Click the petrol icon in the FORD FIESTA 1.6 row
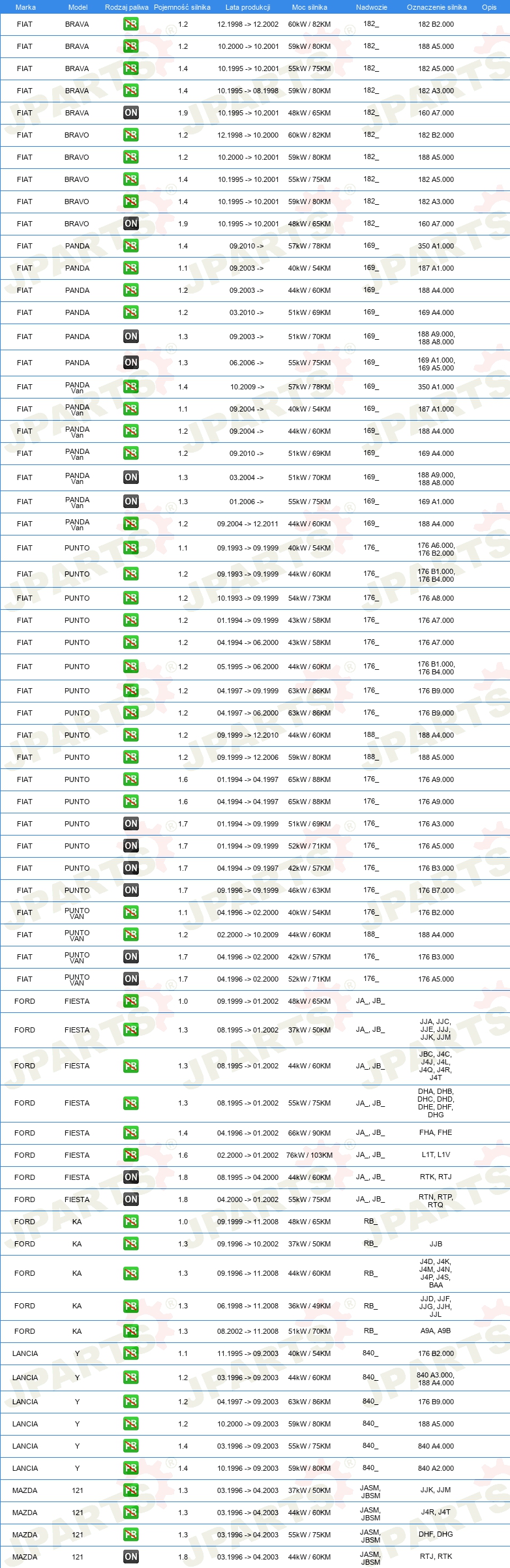The width and height of the screenshot is (510, 1568). 131,1155
